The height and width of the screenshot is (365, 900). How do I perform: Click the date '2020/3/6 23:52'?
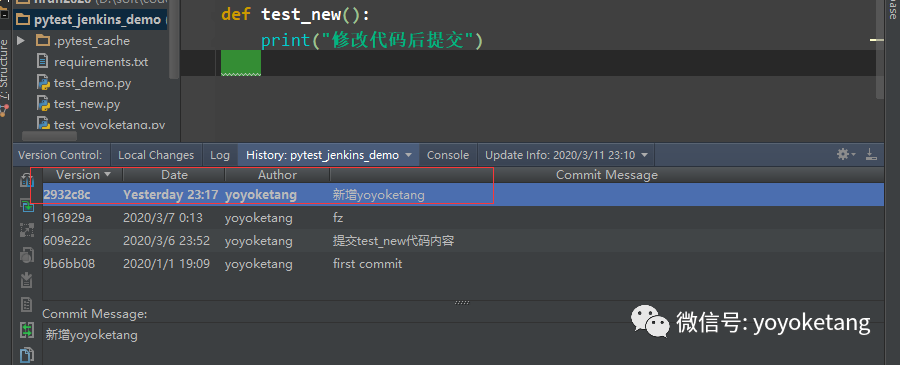point(166,241)
